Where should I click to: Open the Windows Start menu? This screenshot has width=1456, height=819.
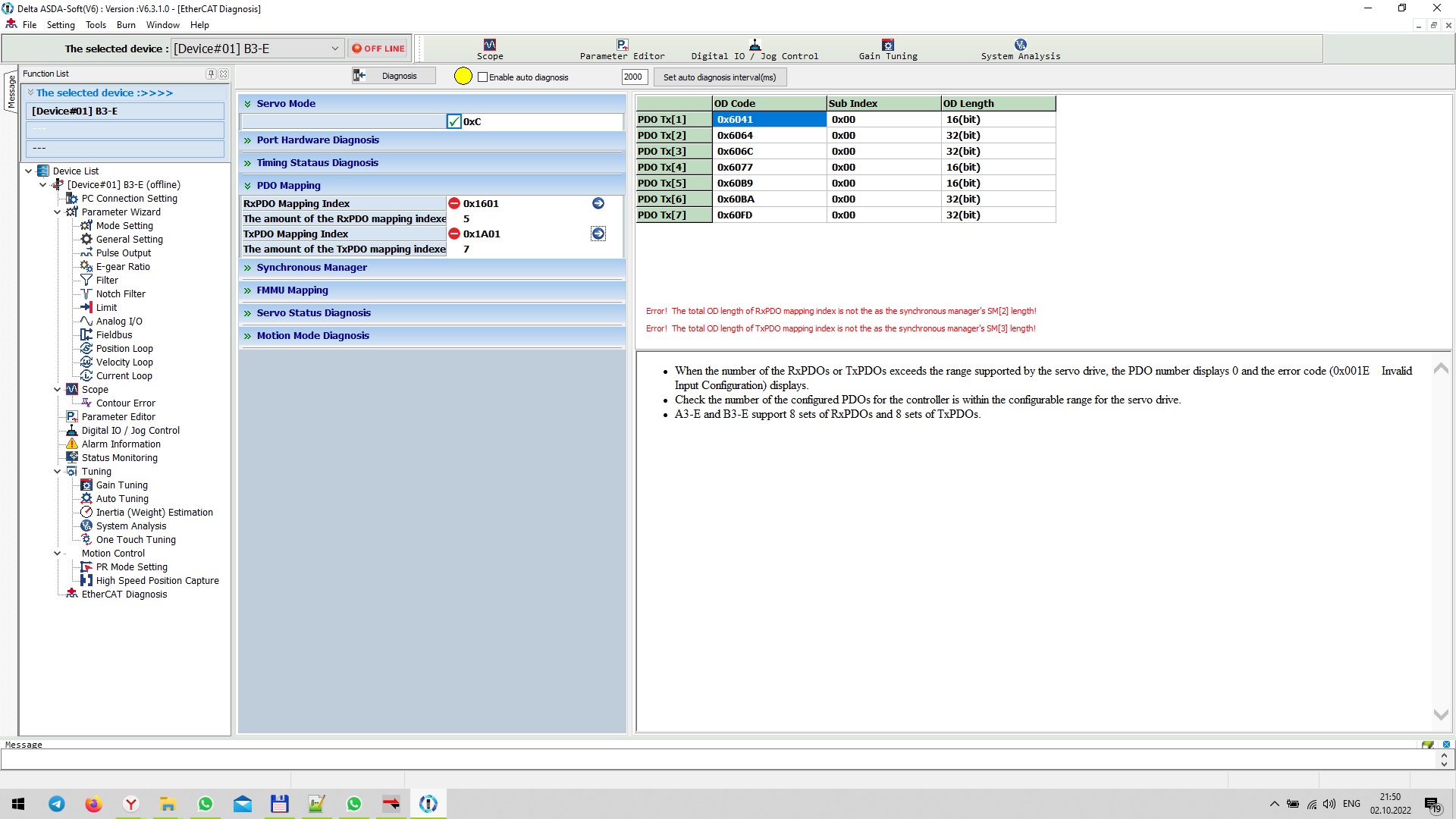pos(19,804)
